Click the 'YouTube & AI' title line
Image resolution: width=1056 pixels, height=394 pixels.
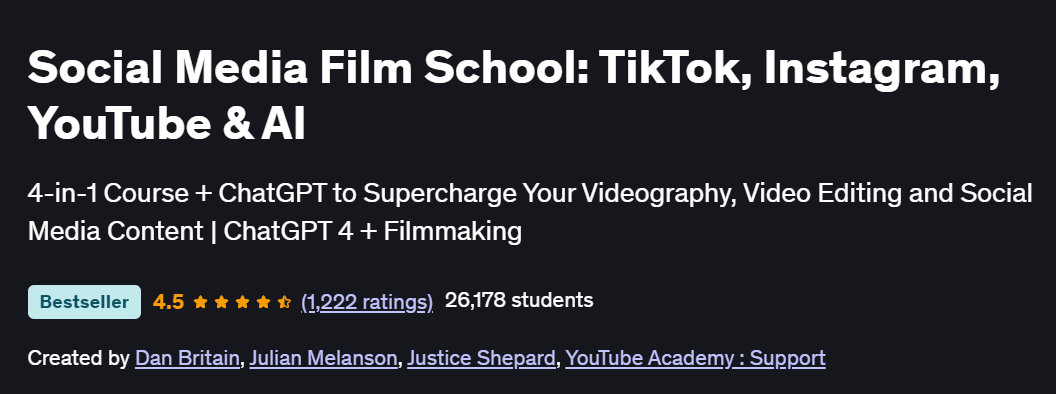click(x=166, y=125)
